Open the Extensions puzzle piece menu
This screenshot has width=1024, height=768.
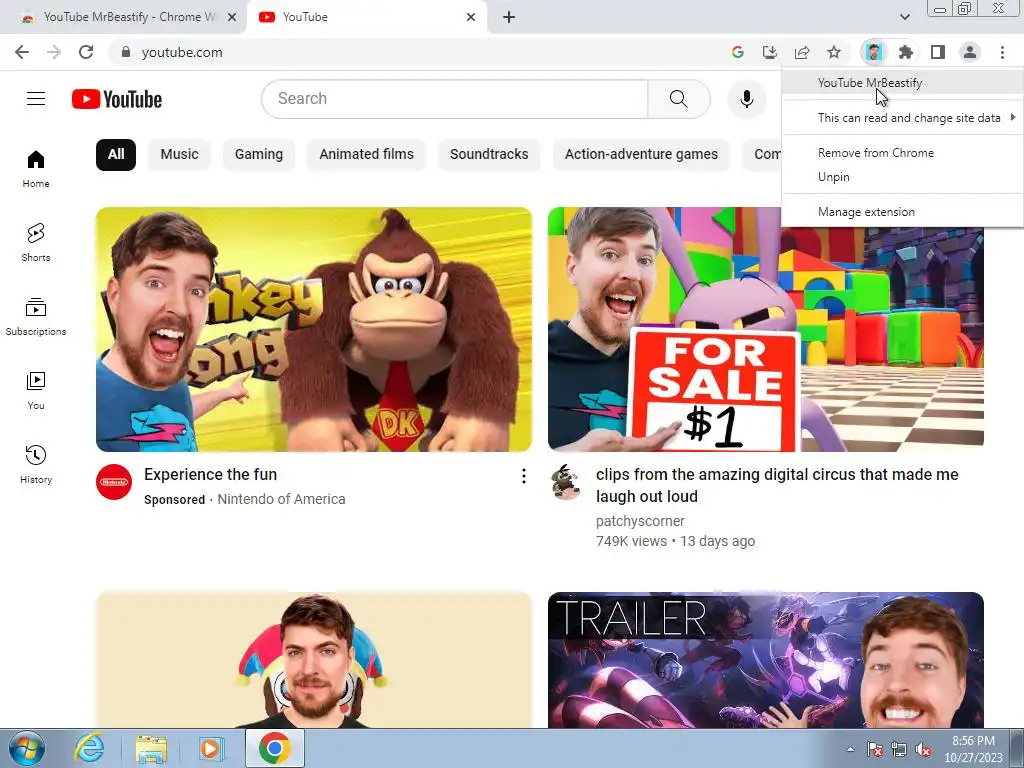pos(905,52)
